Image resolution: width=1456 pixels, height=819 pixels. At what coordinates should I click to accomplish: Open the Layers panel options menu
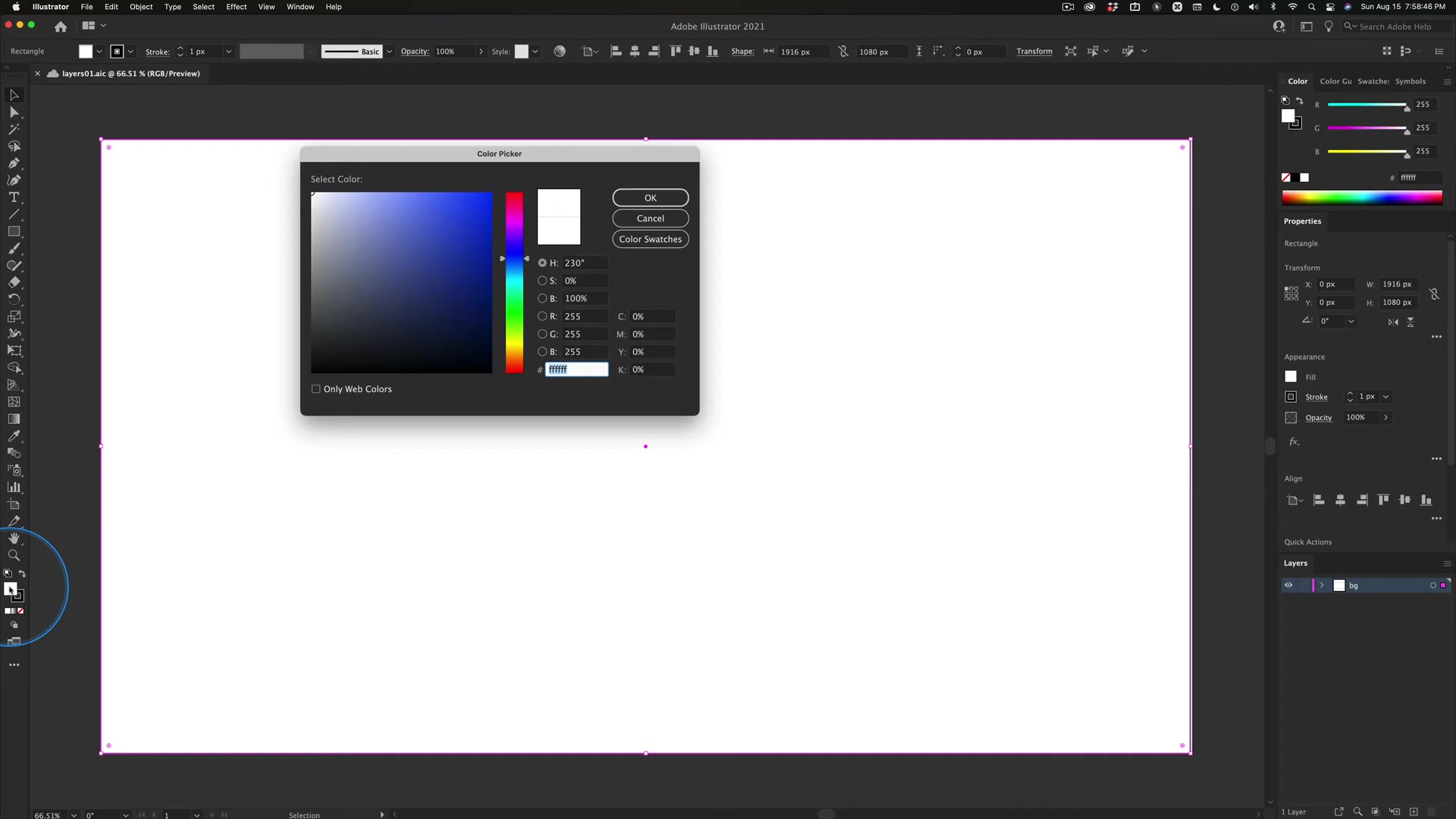click(x=1447, y=563)
